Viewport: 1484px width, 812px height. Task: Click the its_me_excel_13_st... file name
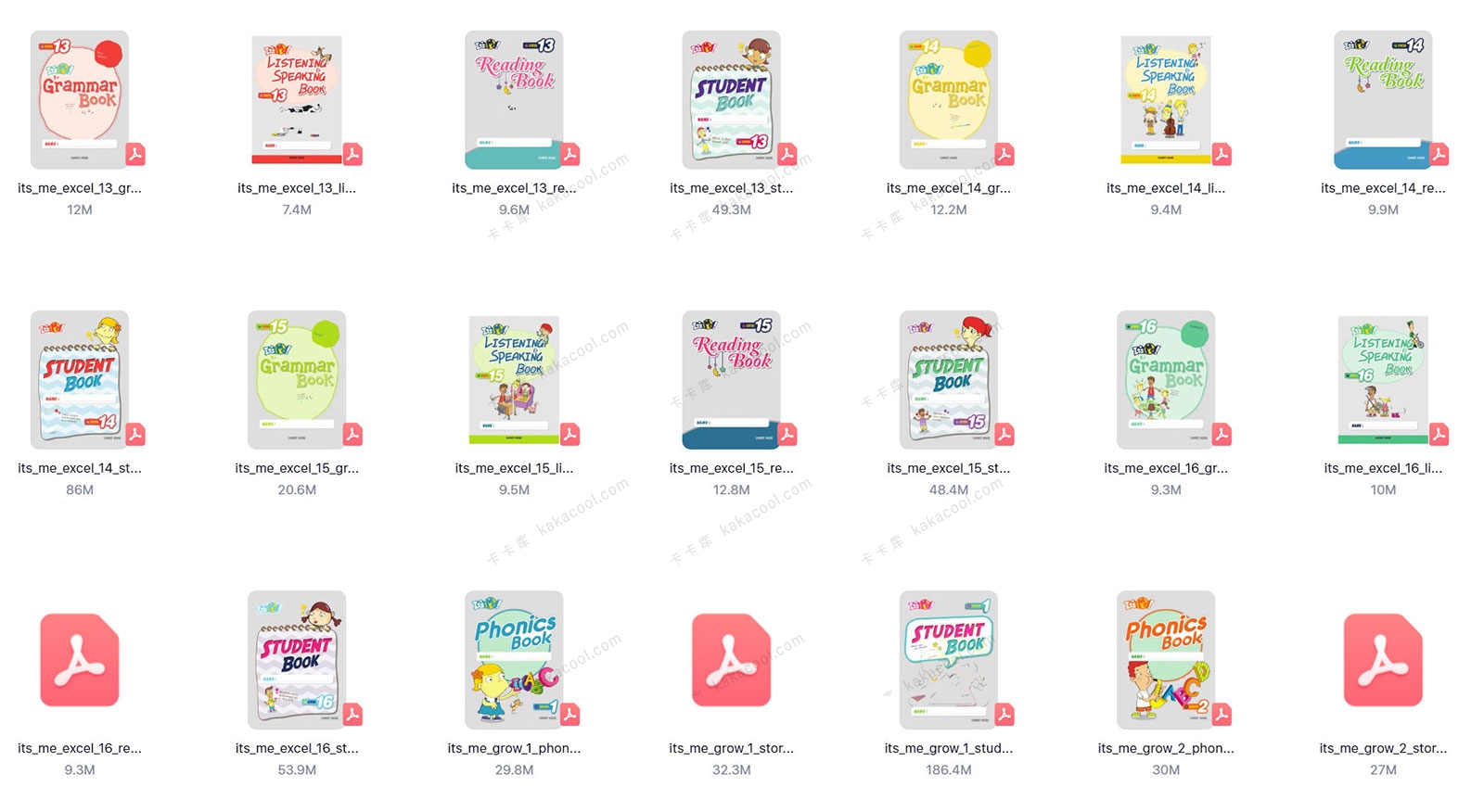click(x=731, y=188)
